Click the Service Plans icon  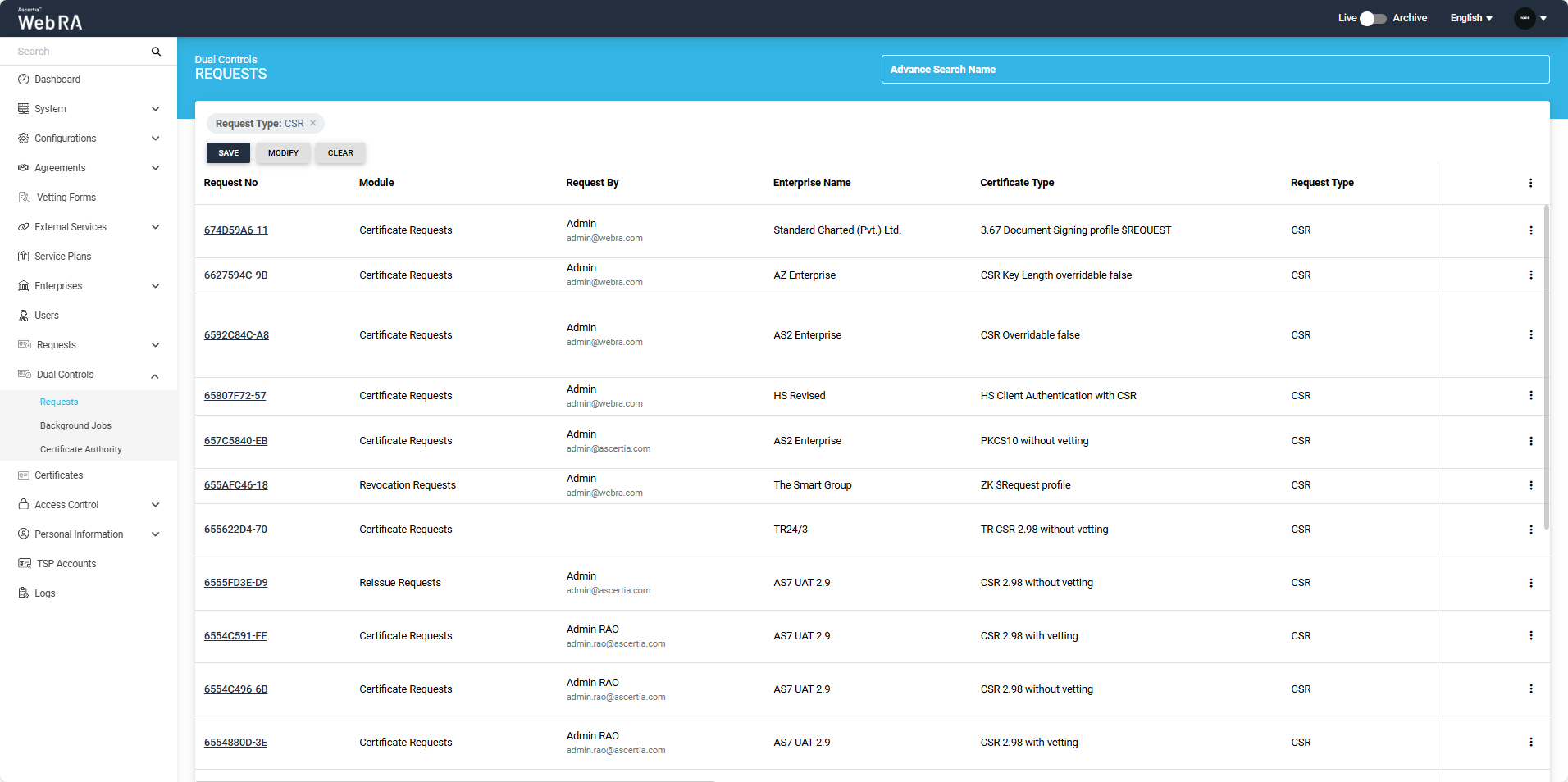click(x=24, y=257)
